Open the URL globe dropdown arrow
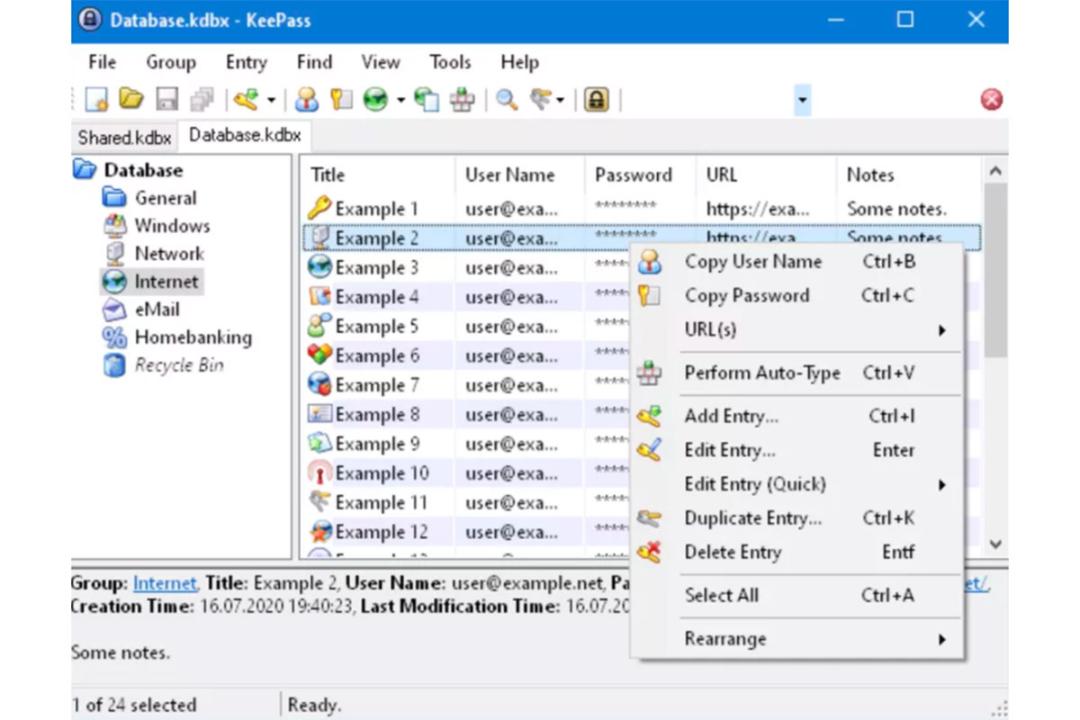 pyautogui.click(x=401, y=101)
